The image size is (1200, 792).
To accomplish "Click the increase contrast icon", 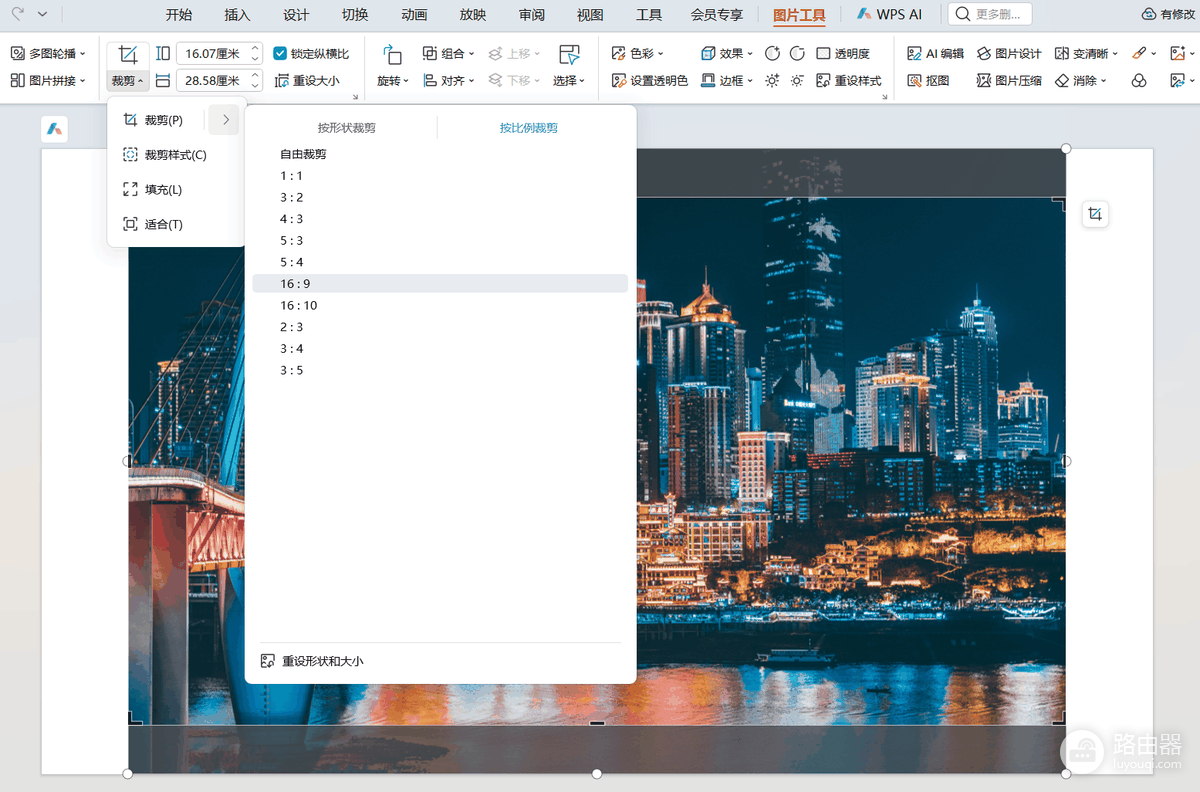I will (x=772, y=53).
